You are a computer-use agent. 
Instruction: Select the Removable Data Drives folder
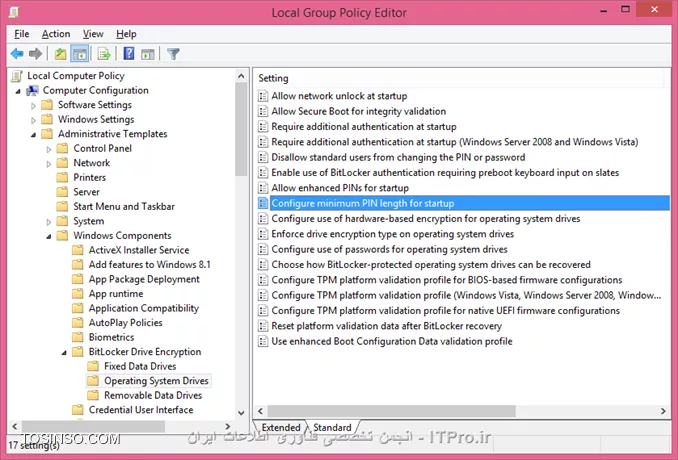tap(153, 395)
